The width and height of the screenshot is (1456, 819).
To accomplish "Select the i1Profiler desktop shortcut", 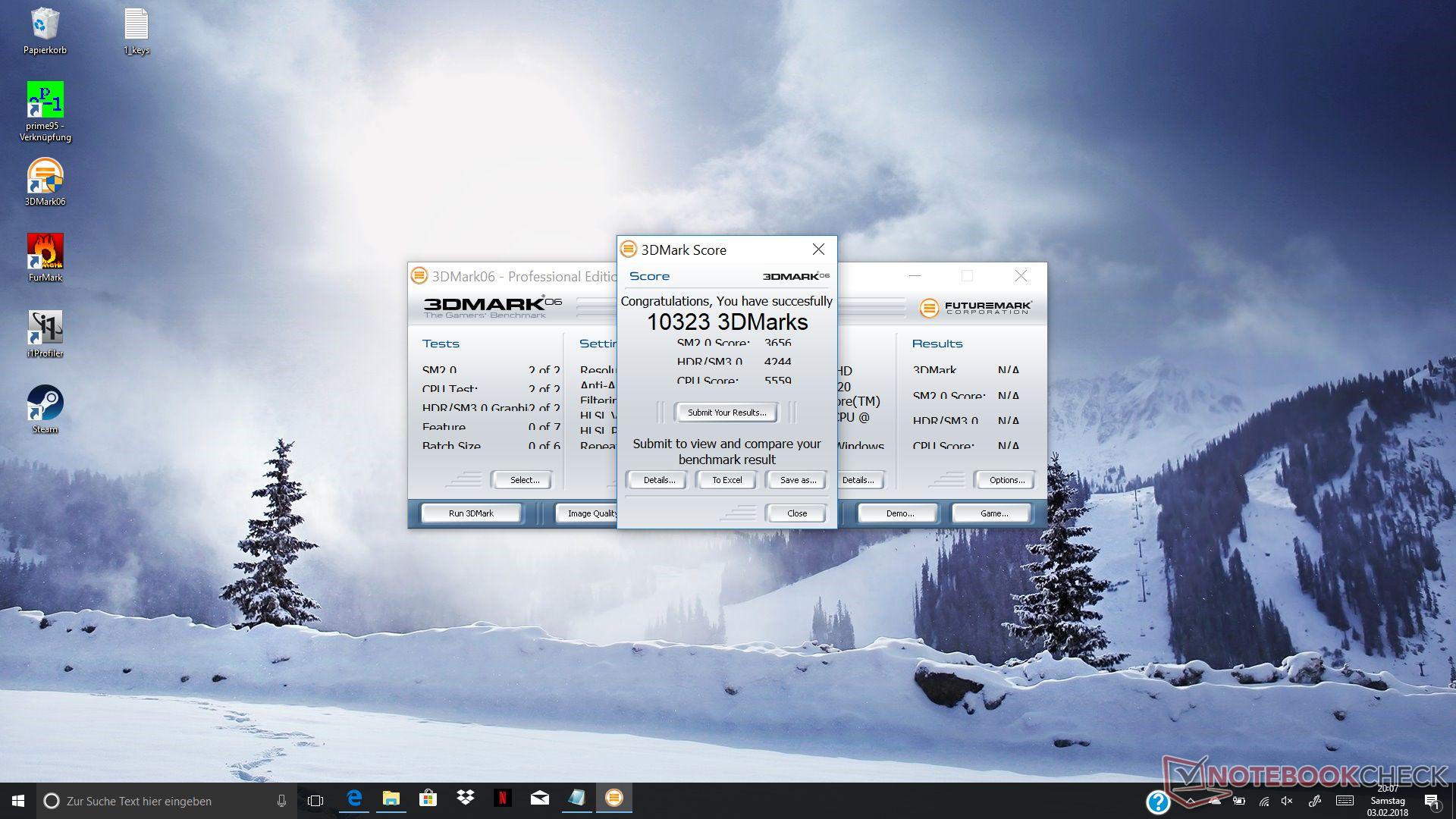I will coord(45,334).
